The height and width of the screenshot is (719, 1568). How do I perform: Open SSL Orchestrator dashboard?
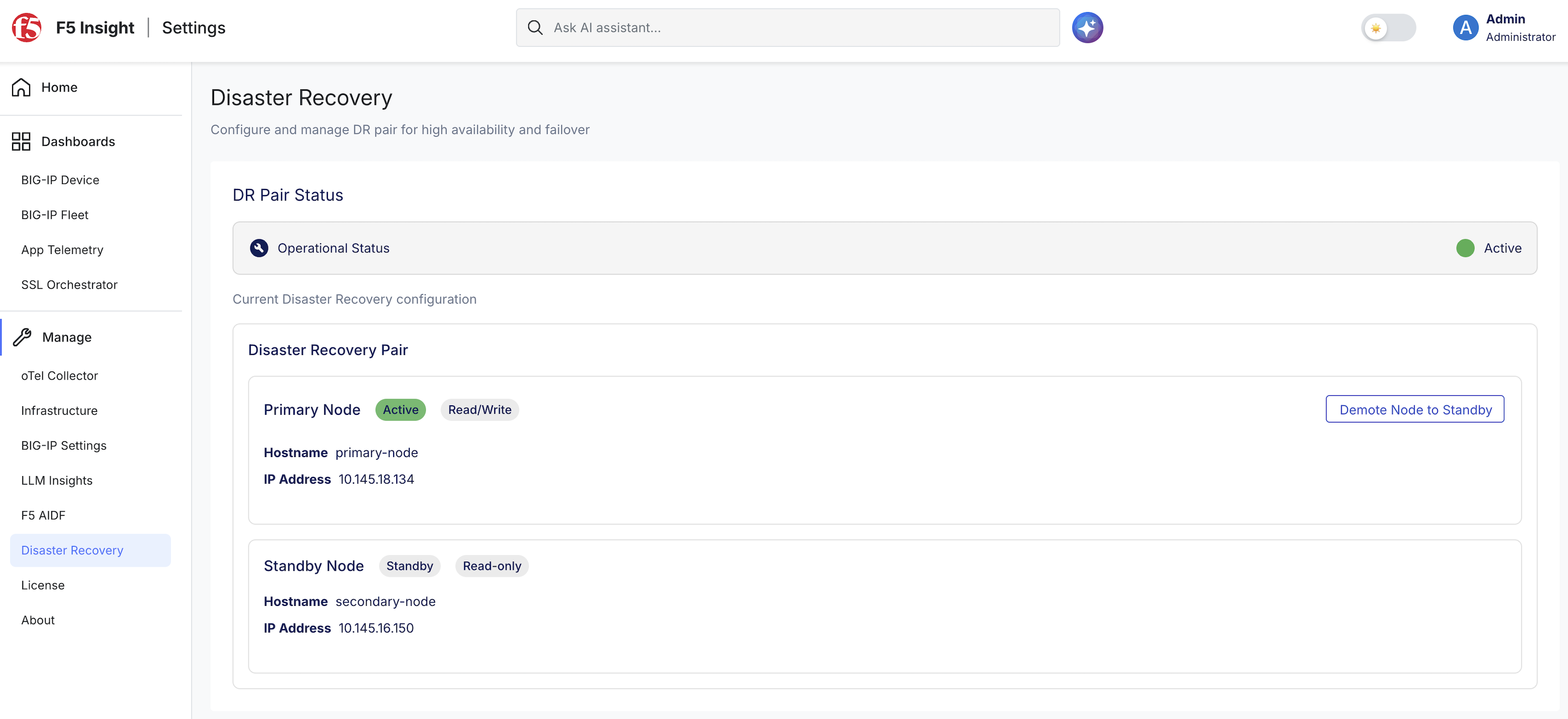tap(69, 284)
